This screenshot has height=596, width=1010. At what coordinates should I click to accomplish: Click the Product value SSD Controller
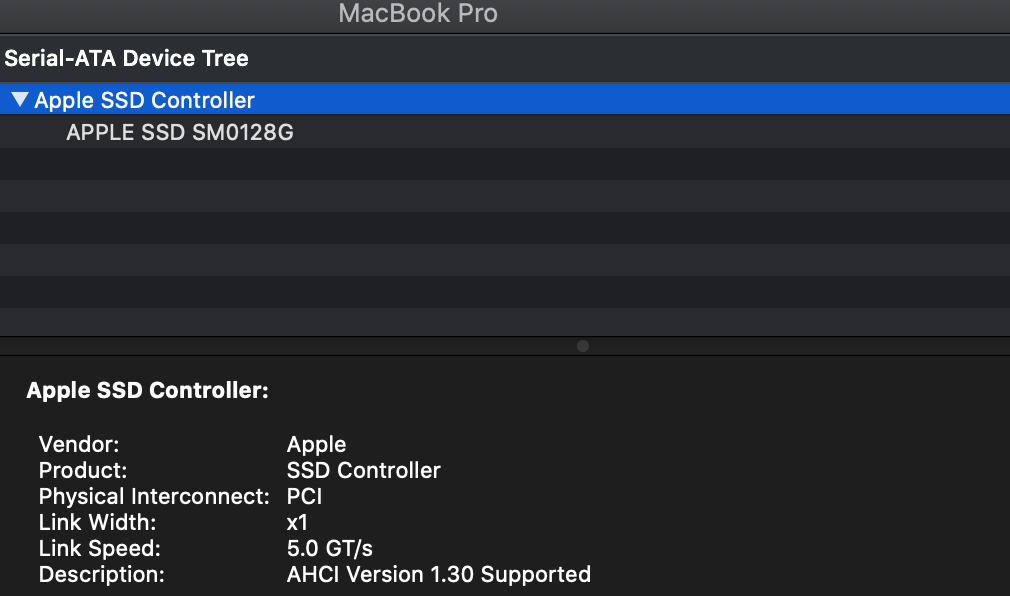pyautogui.click(x=363, y=470)
